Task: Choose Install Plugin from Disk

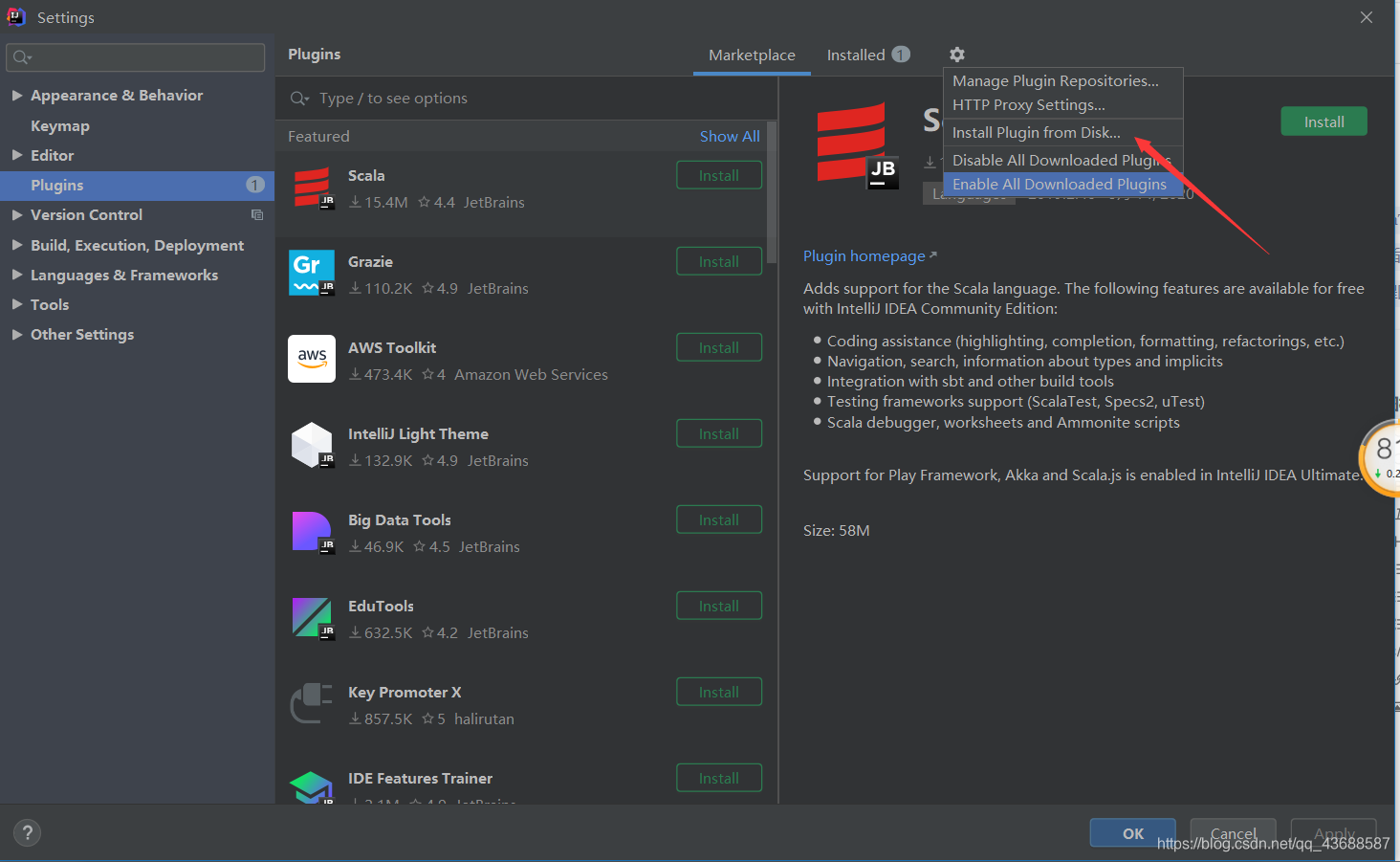Action: click(x=1062, y=133)
